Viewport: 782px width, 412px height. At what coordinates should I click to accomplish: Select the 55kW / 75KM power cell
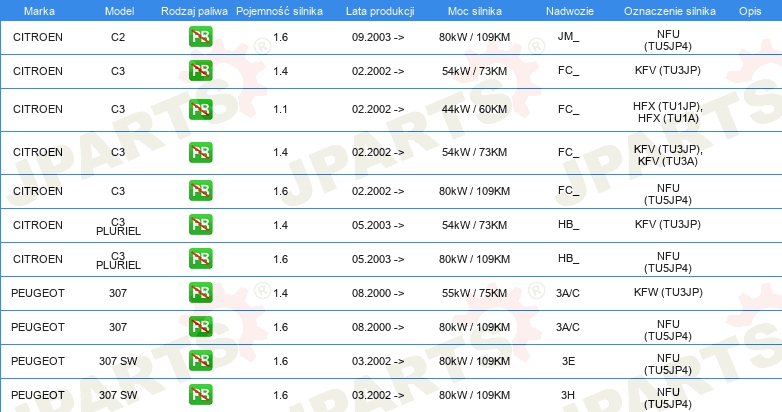pyautogui.click(x=474, y=293)
